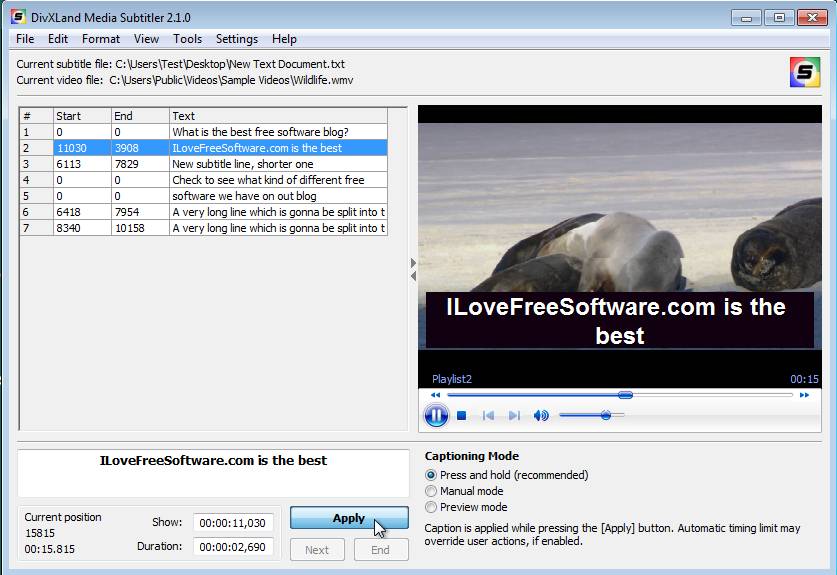Open the Settings menu

[x=237, y=39]
